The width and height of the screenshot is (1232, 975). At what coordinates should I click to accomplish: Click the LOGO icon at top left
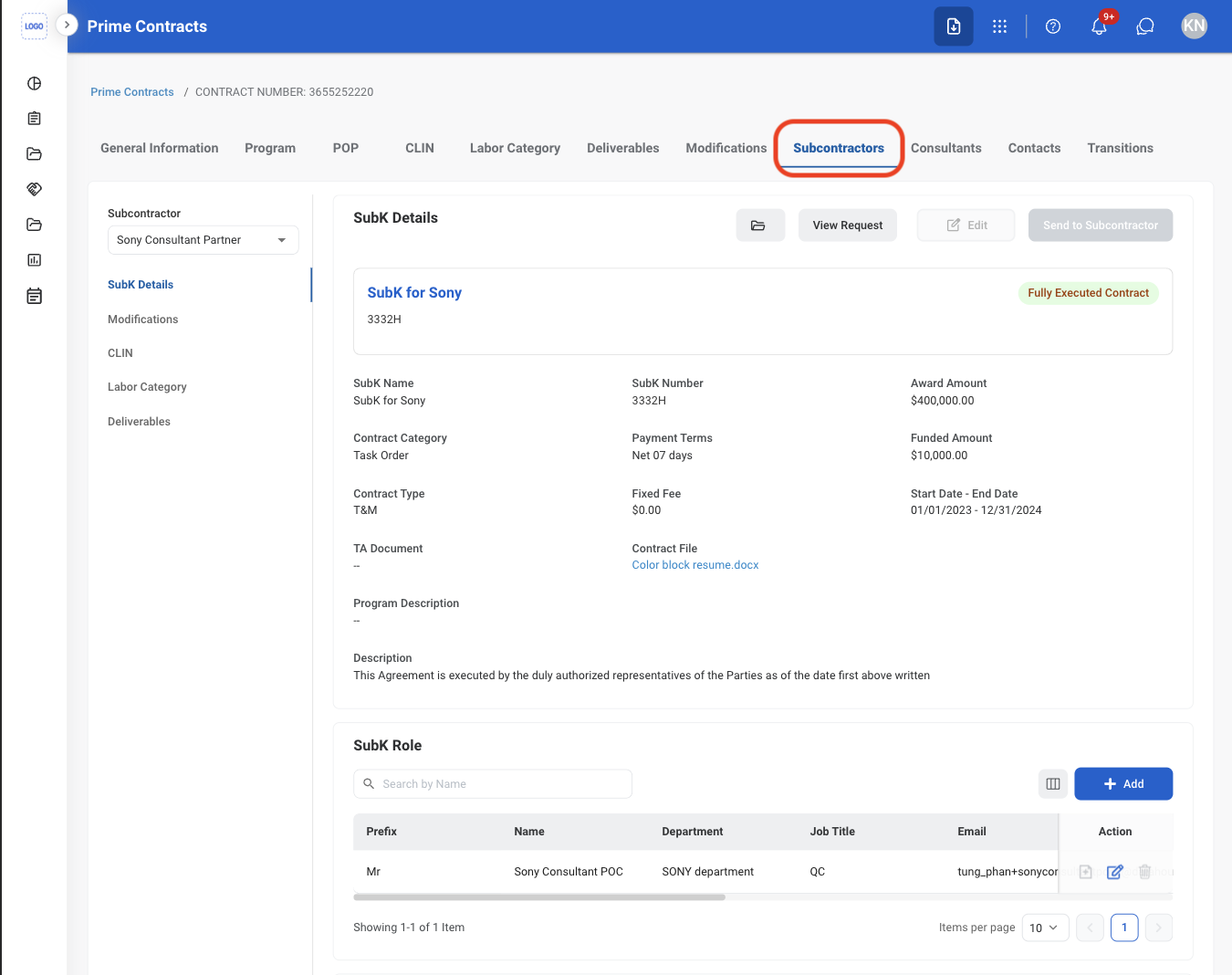click(x=34, y=26)
